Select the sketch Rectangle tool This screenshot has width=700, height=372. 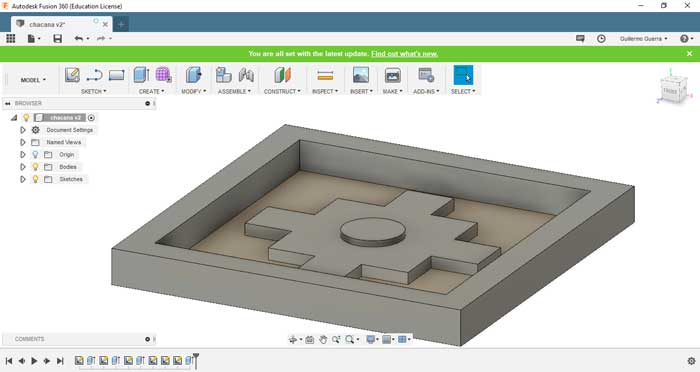pyautogui.click(x=116, y=75)
